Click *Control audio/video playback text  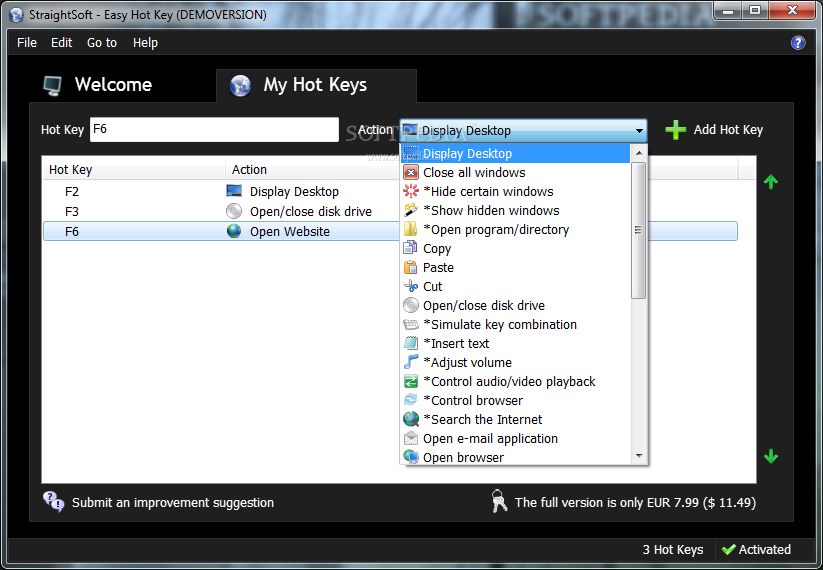pyautogui.click(x=509, y=382)
